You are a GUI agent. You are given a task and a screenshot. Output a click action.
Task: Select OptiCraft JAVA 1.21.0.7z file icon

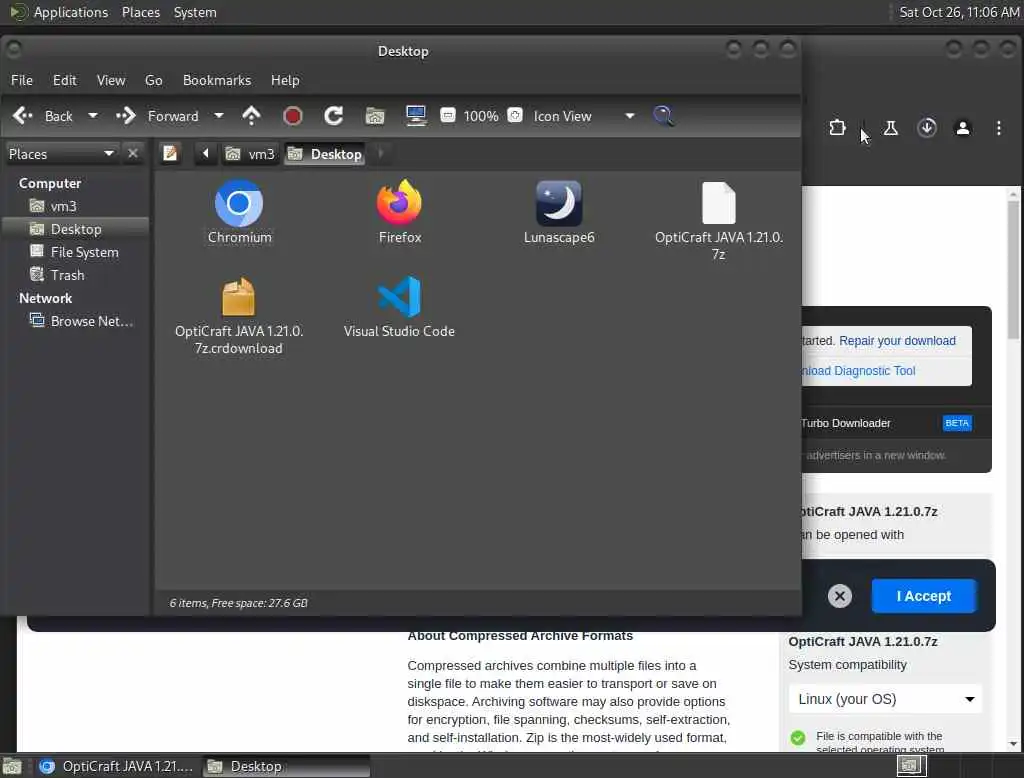[718, 203]
